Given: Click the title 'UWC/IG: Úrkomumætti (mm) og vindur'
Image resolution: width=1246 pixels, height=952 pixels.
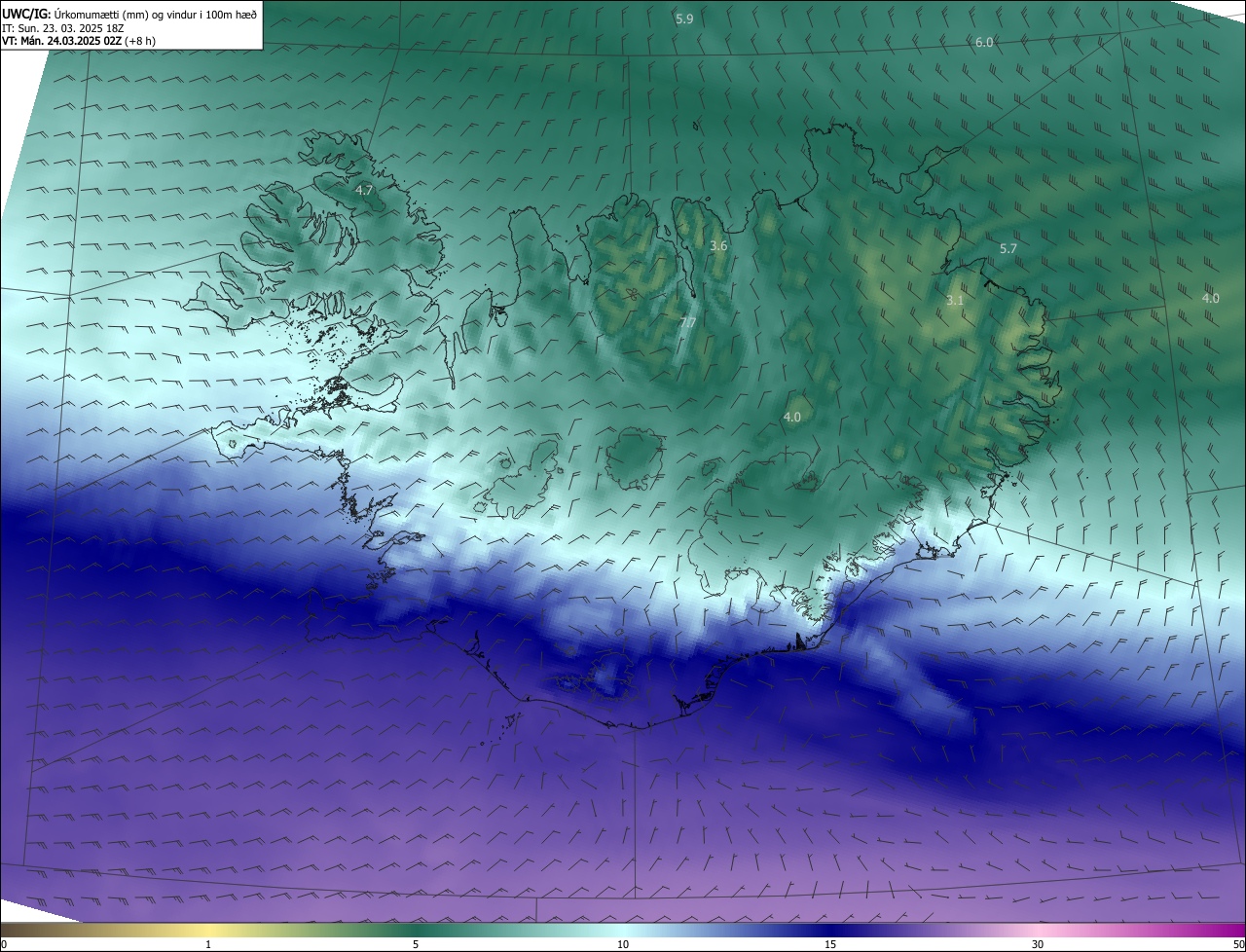Looking at the screenshot, I should (x=130, y=13).
